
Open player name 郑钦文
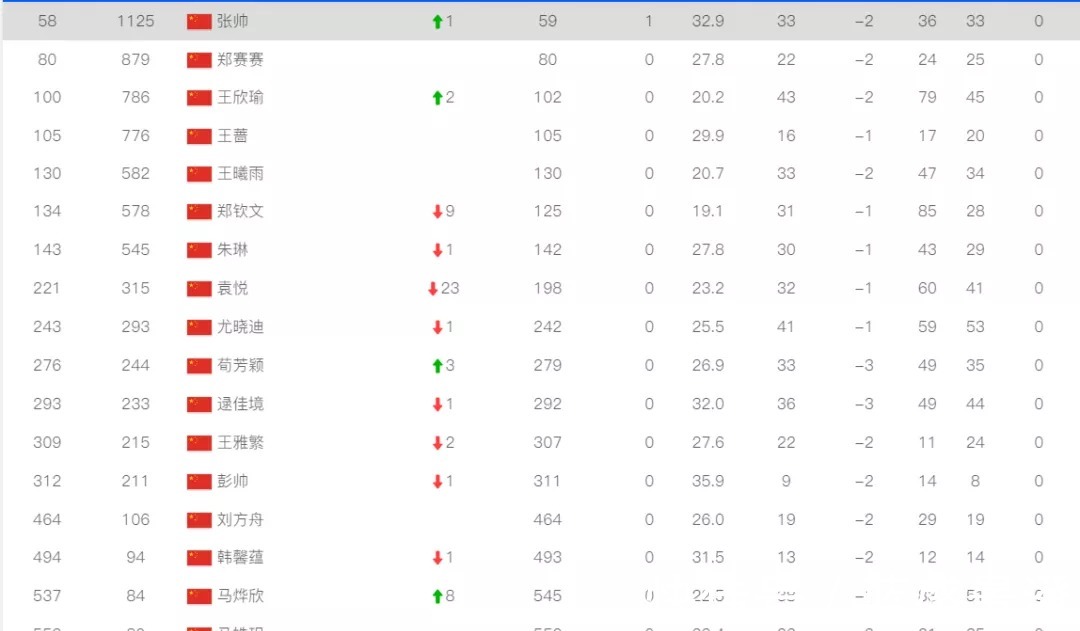click(240, 211)
